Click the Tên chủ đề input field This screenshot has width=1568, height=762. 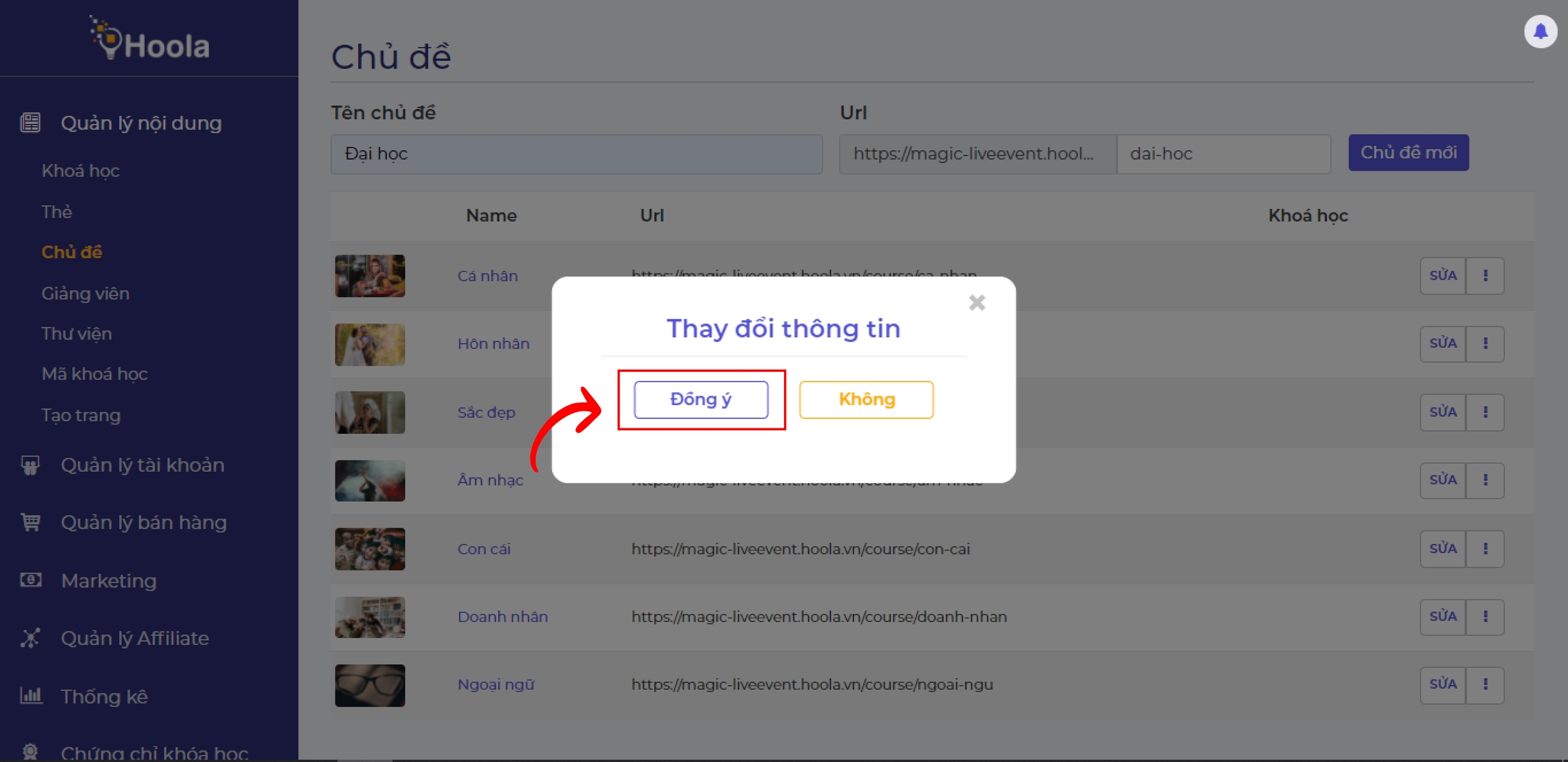576,154
